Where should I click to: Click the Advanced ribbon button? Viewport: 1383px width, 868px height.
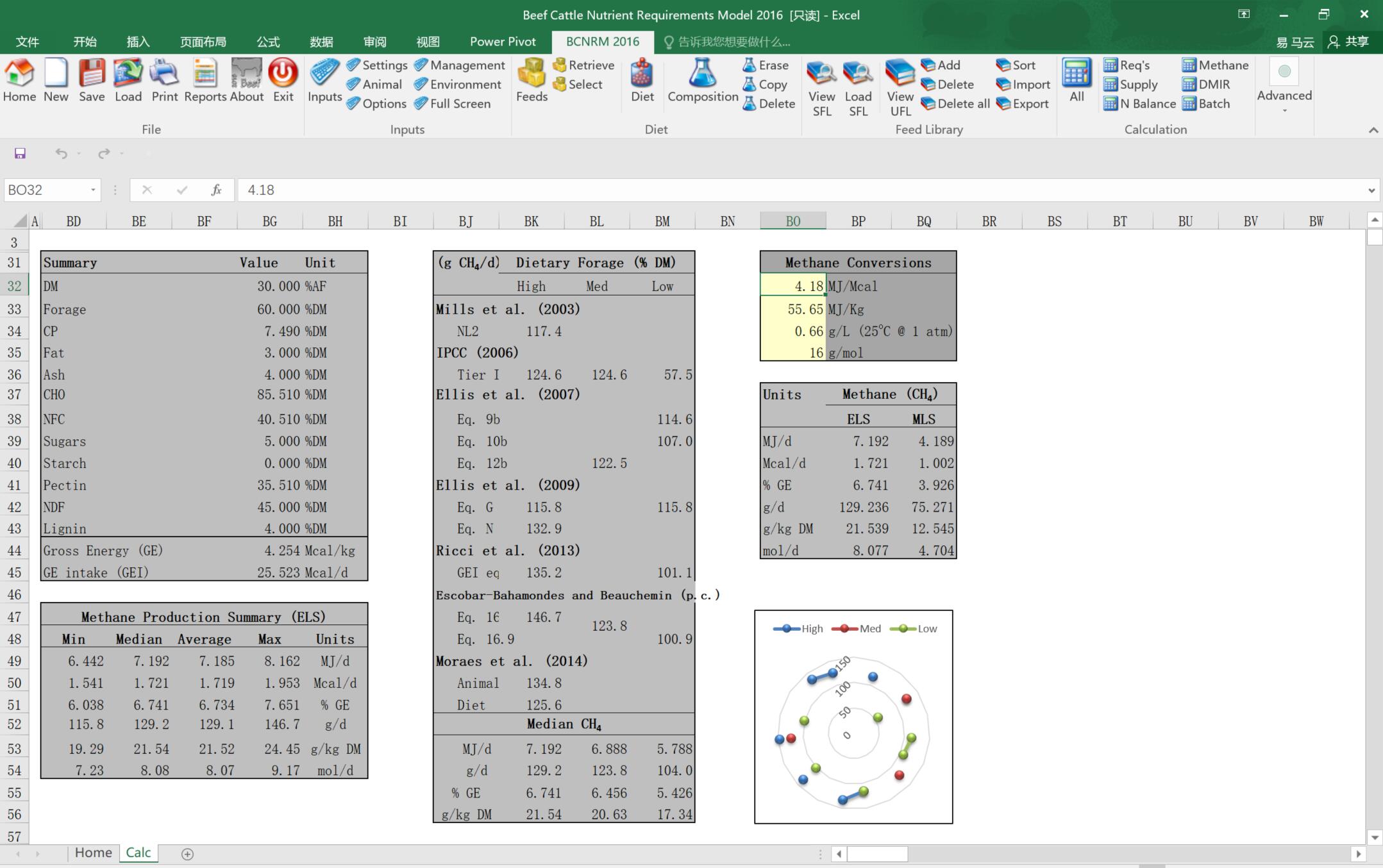tap(1284, 86)
